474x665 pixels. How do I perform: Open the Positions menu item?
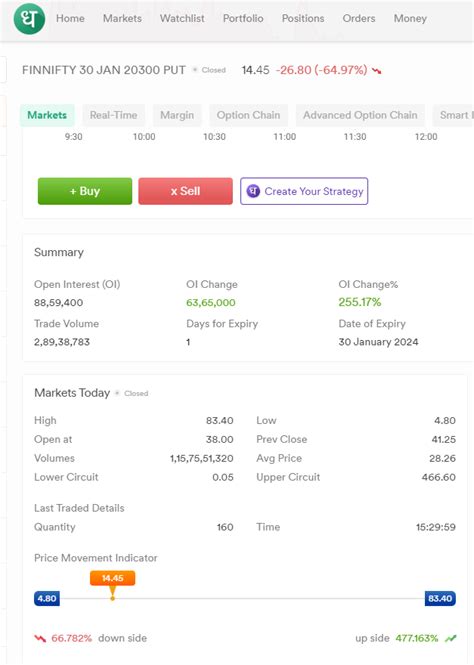pyautogui.click(x=303, y=18)
